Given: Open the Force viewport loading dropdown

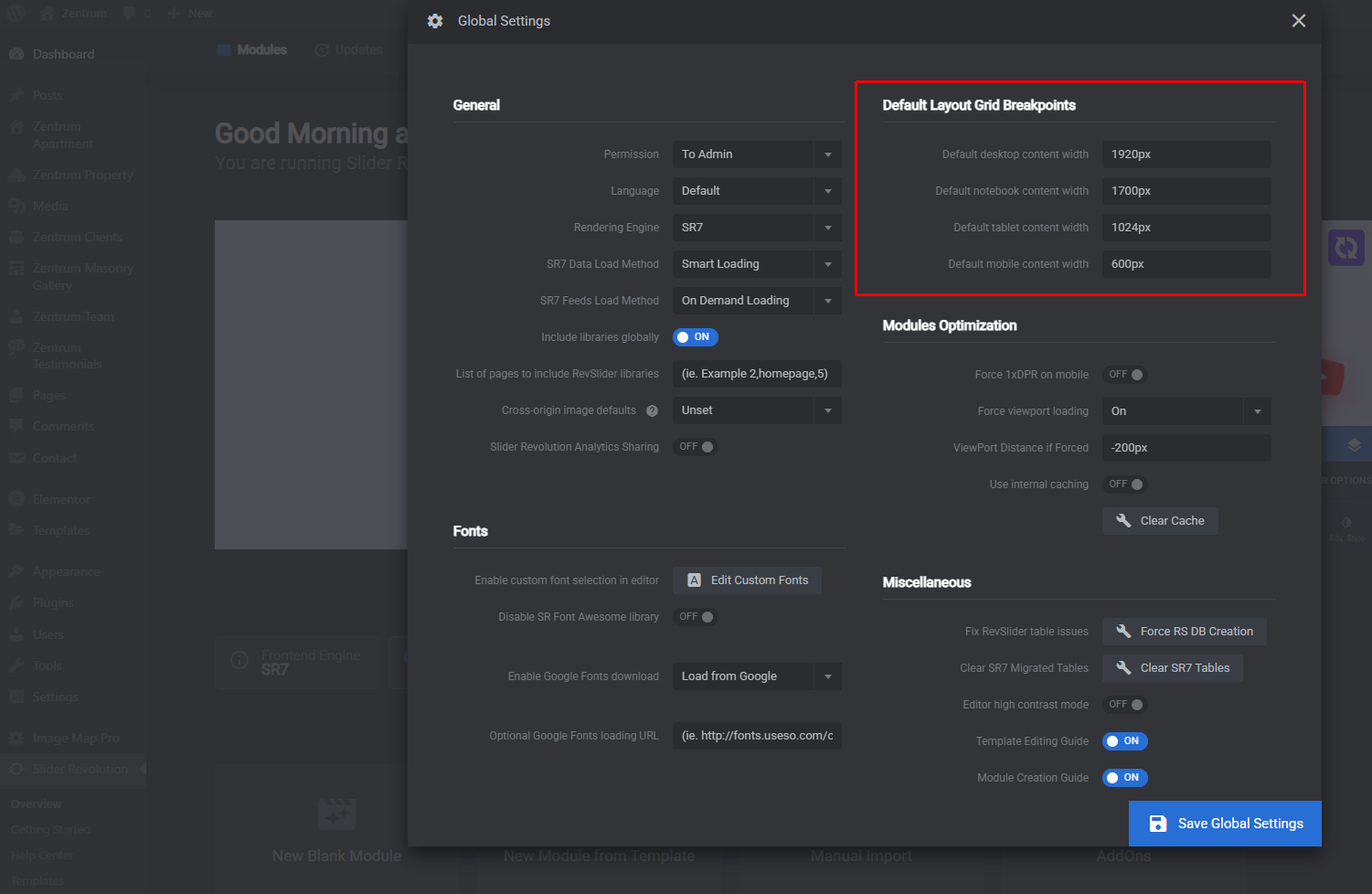Looking at the screenshot, I should [x=1186, y=411].
